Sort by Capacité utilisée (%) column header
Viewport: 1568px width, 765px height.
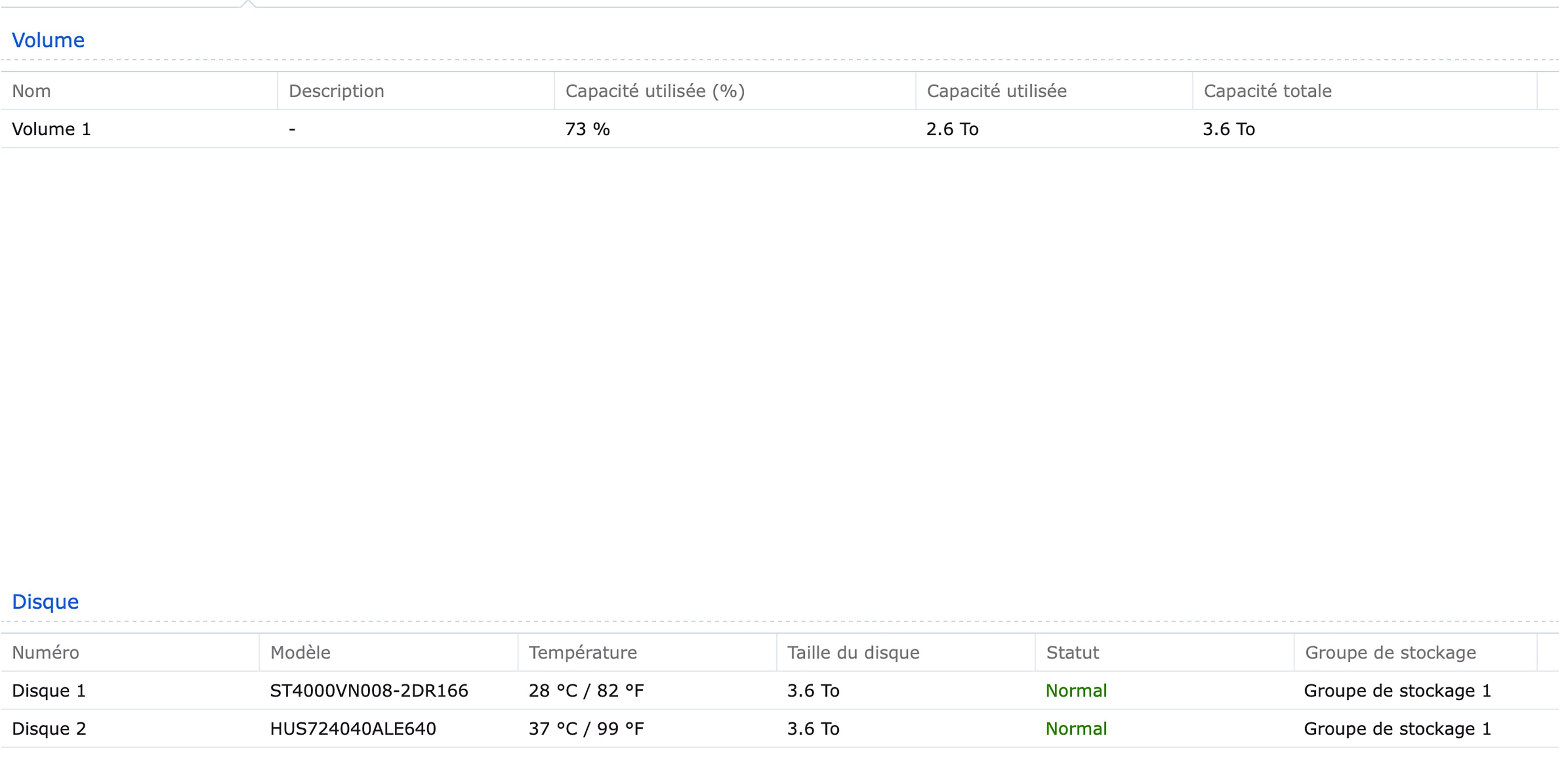[654, 91]
